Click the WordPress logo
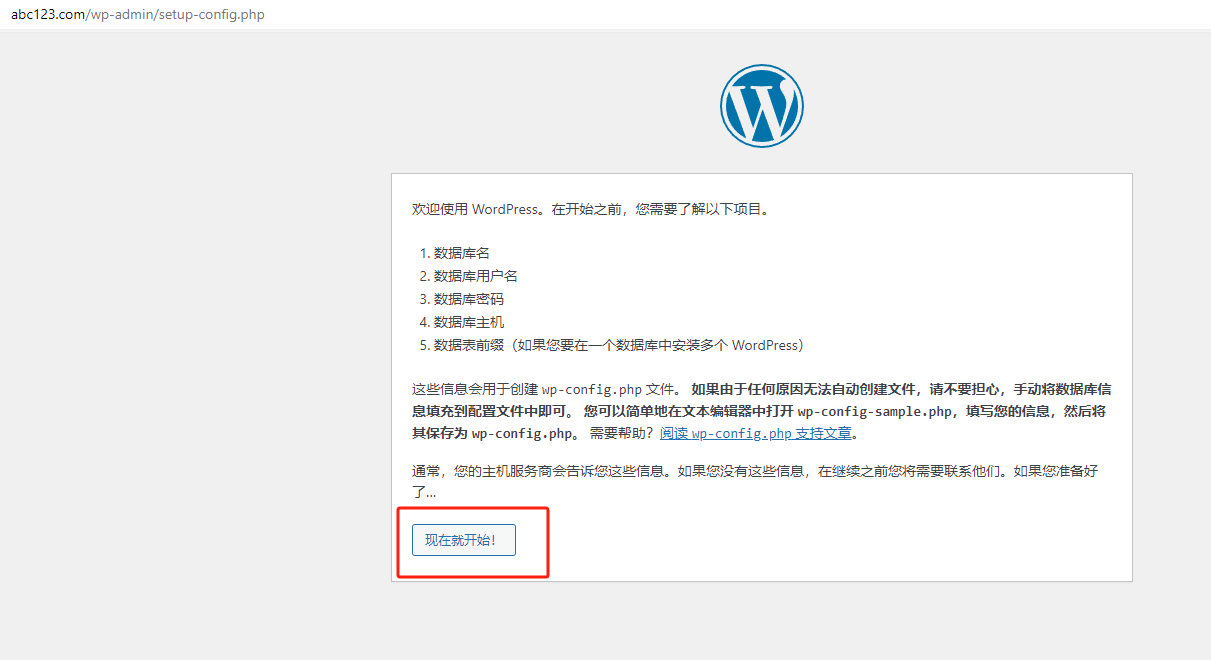1211x660 pixels. click(762, 106)
